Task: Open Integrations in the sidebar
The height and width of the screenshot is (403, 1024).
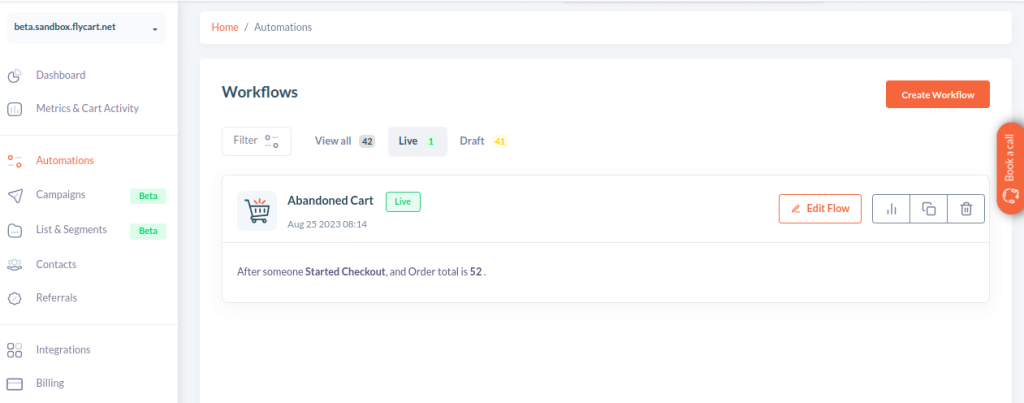Action: coord(63,349)
